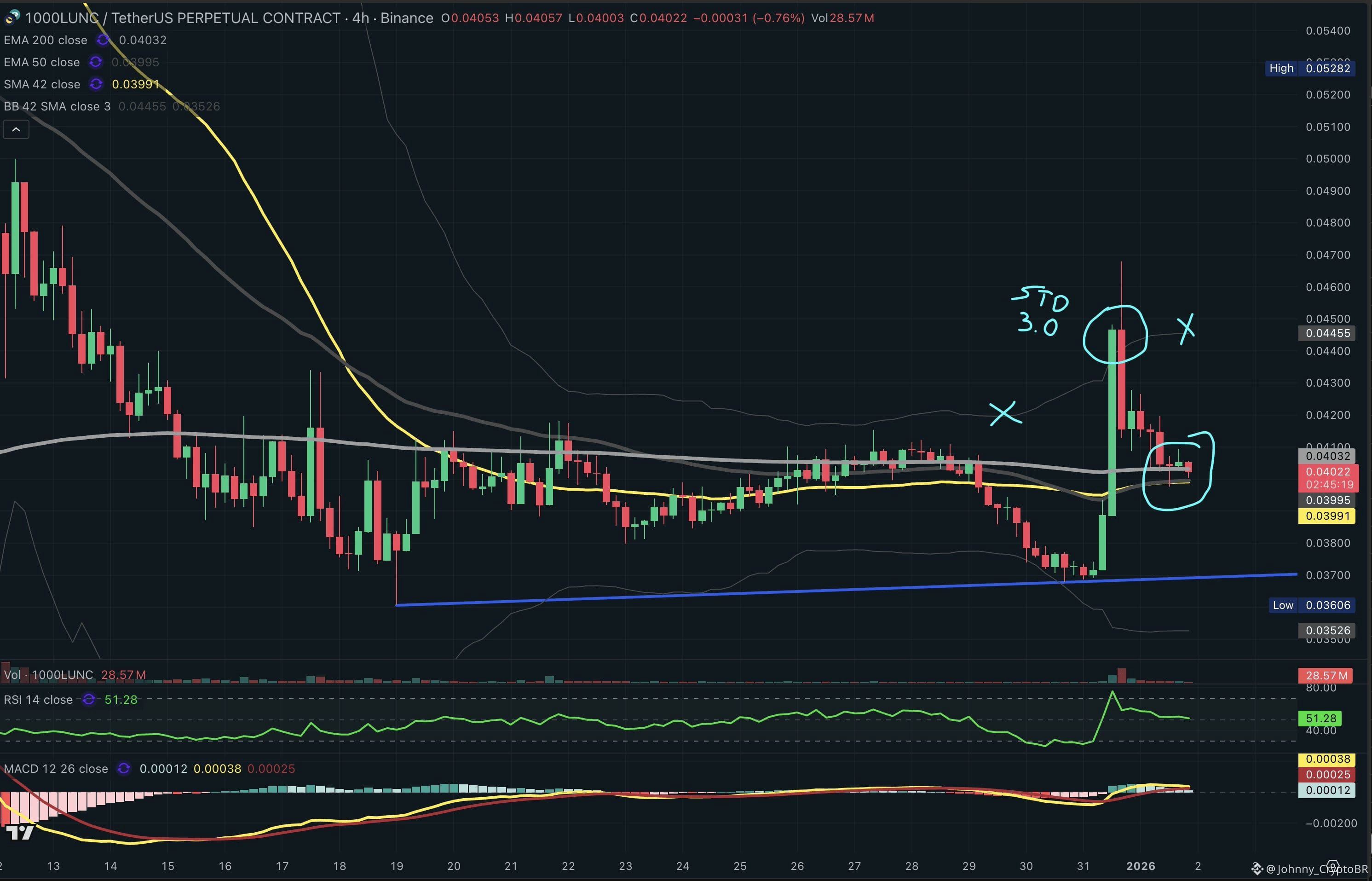Click the low price value L0.04003
Image resolution: width=1372 pixels, height=881 pixels.
596,18
